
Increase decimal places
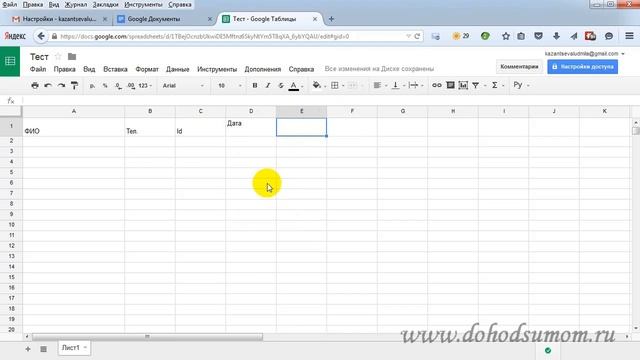(131, 86)
